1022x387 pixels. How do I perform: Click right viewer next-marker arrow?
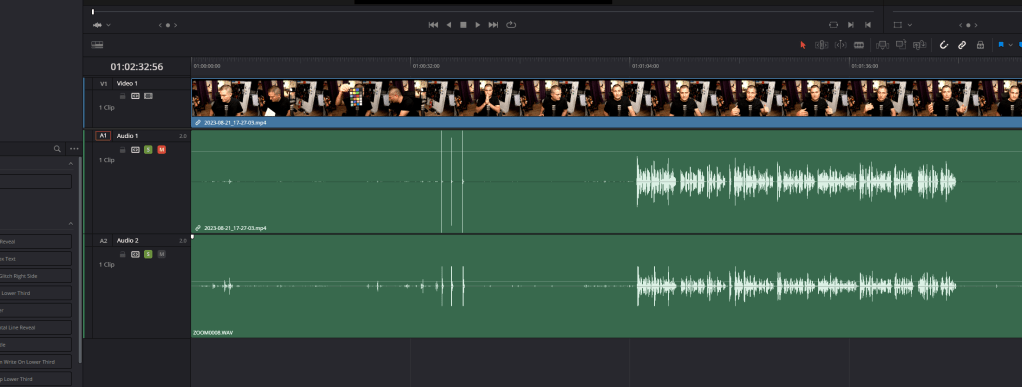coord(976,25)
